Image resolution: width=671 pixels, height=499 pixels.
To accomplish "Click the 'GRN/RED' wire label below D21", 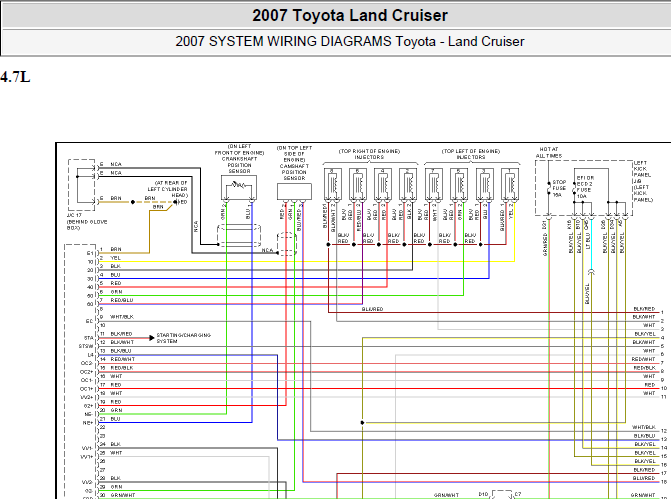I will click(x=545, y=245).
